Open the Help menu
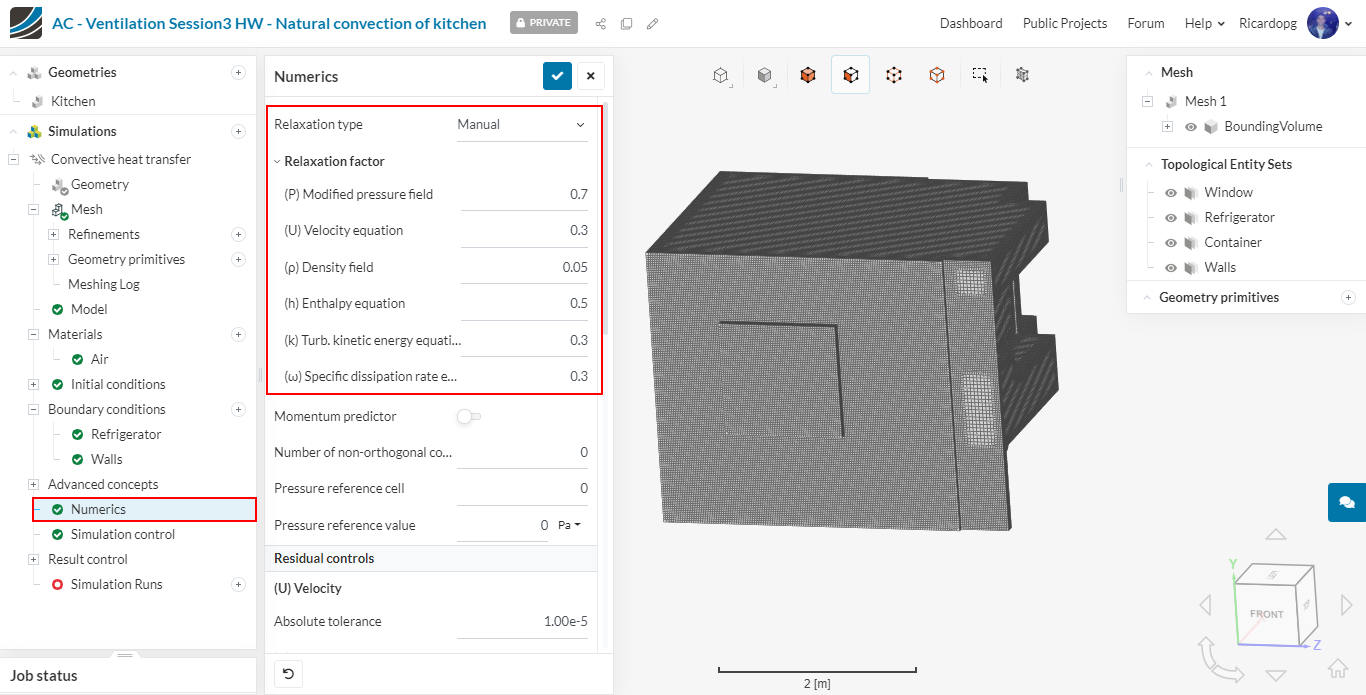The width and height of the screenshot is (1366, 695). tap(1204, 23)
